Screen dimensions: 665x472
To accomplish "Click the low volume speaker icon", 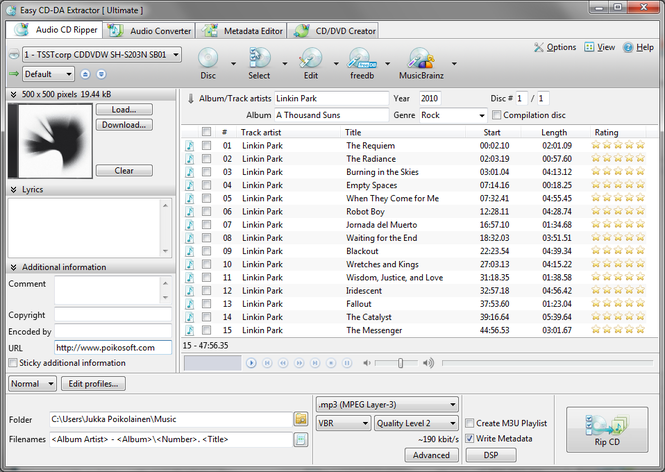I will (367, 363).
